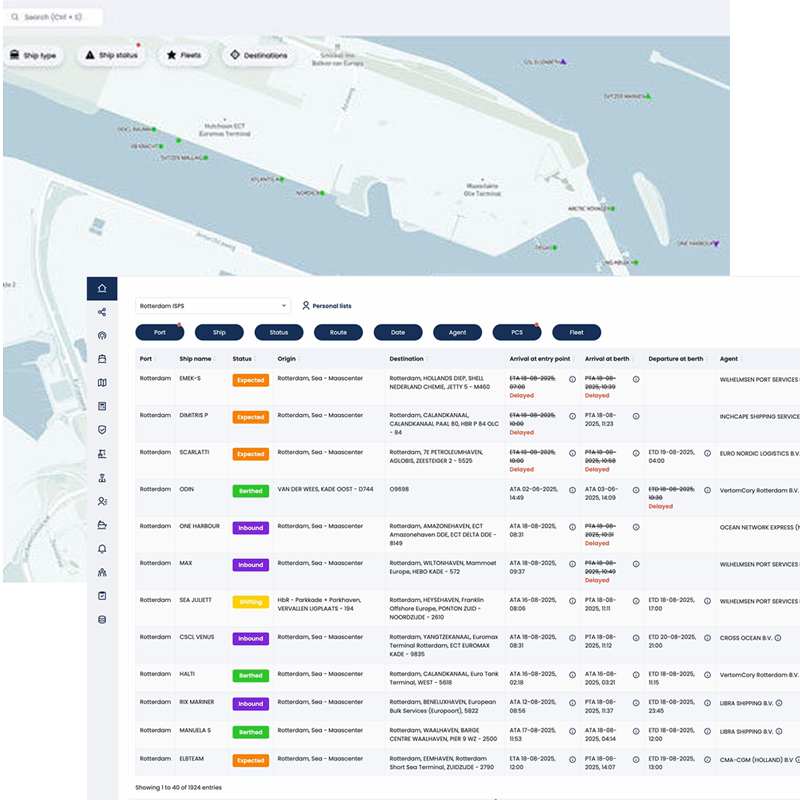Open the shield icon in the sidebar
The width and height of the screenshot is (800, 800).
coord(102,429)
